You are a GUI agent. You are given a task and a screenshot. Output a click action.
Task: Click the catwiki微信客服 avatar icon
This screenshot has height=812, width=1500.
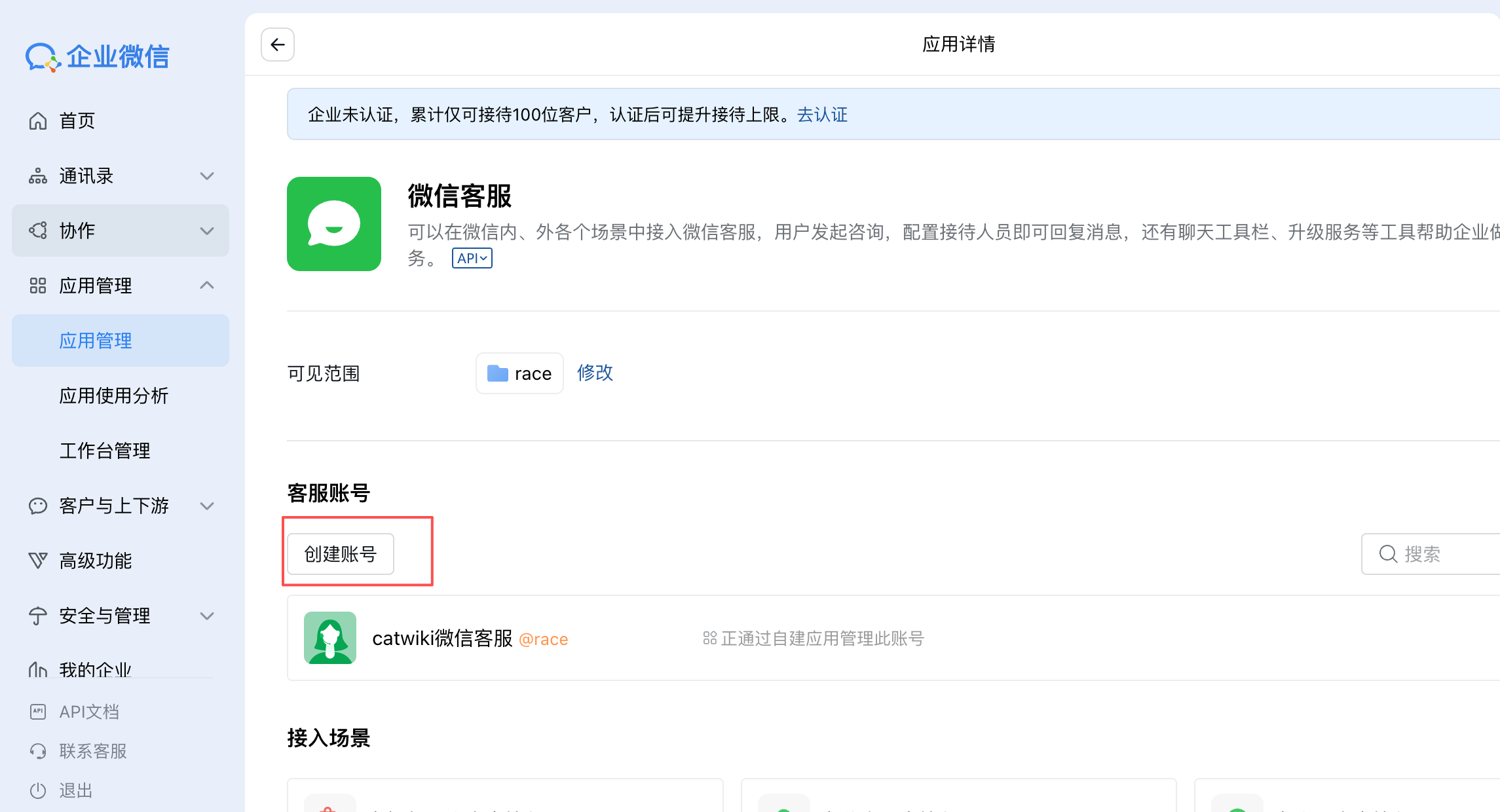tap(329, 638)
